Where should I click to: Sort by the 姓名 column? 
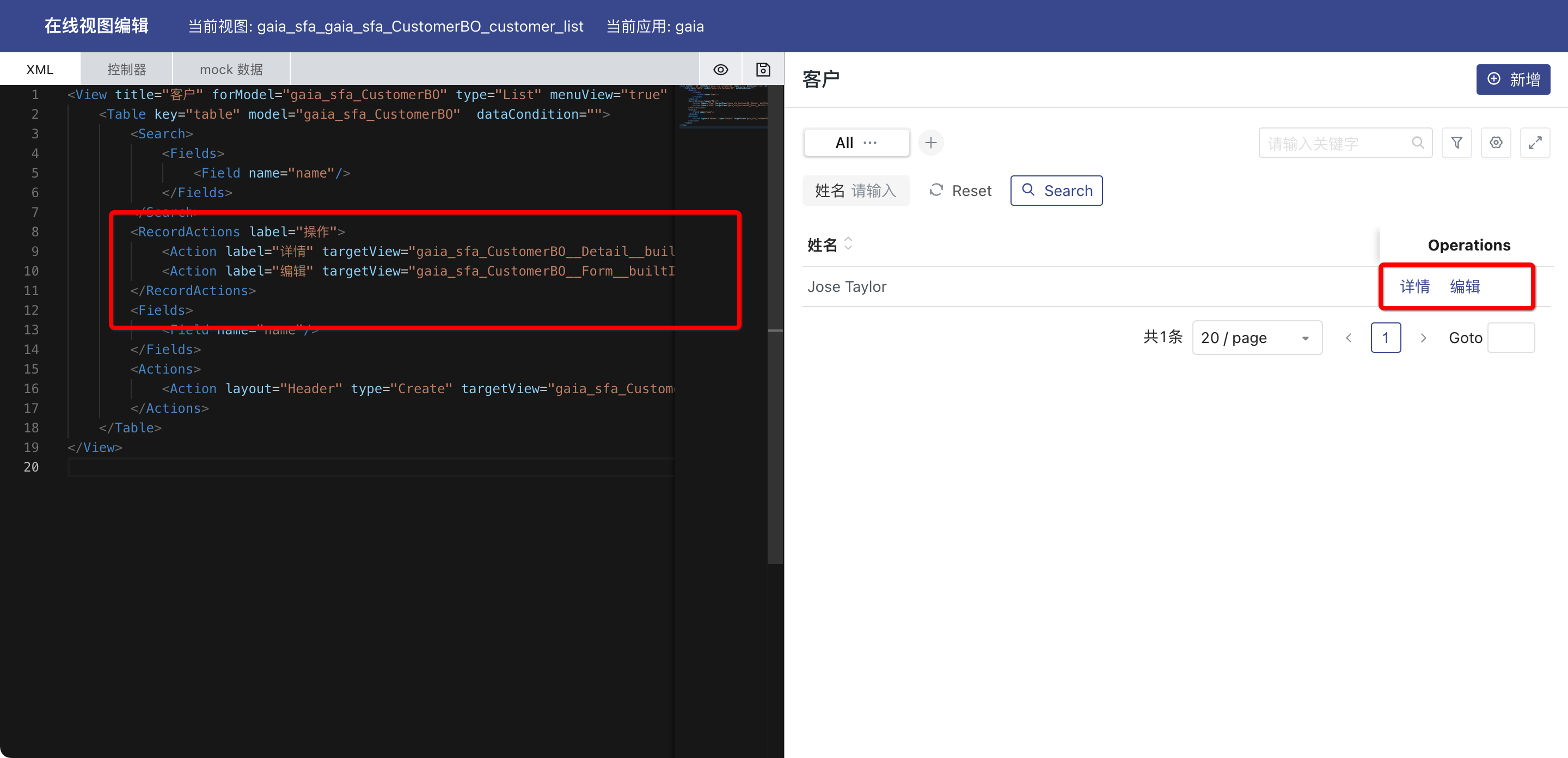848,244
